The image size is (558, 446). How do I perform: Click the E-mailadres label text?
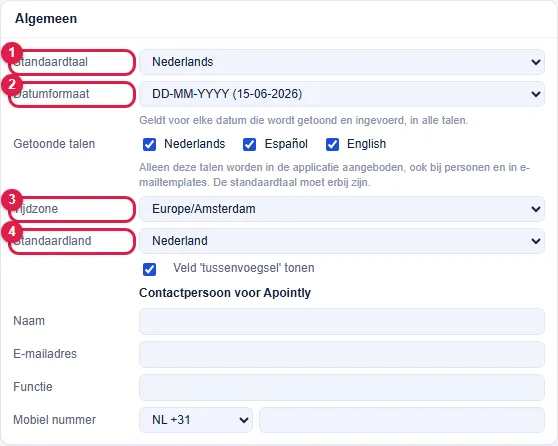tap(45, 354)
